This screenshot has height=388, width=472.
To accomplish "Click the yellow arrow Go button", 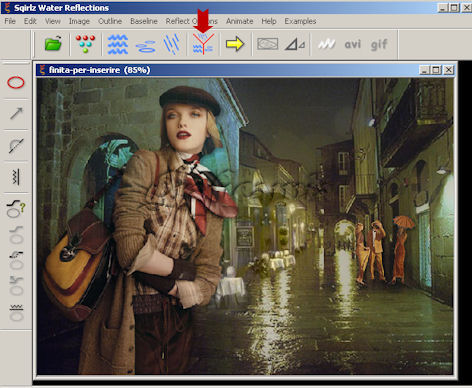I will [235, 44].
